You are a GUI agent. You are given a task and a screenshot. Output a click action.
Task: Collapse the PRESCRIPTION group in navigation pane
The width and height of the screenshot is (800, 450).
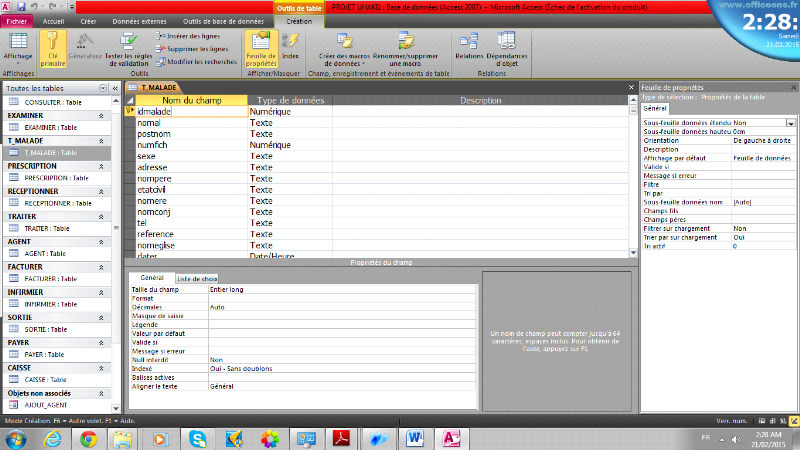click(x=101, y=166)
